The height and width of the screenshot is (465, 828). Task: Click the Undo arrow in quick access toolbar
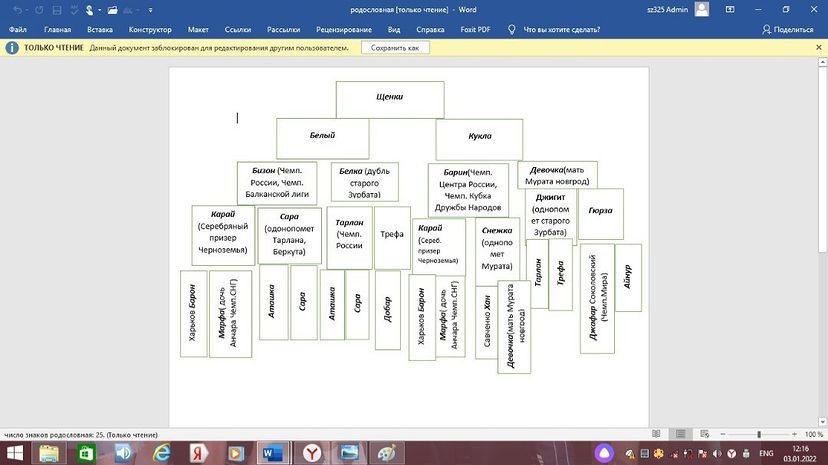coord(17,10)
